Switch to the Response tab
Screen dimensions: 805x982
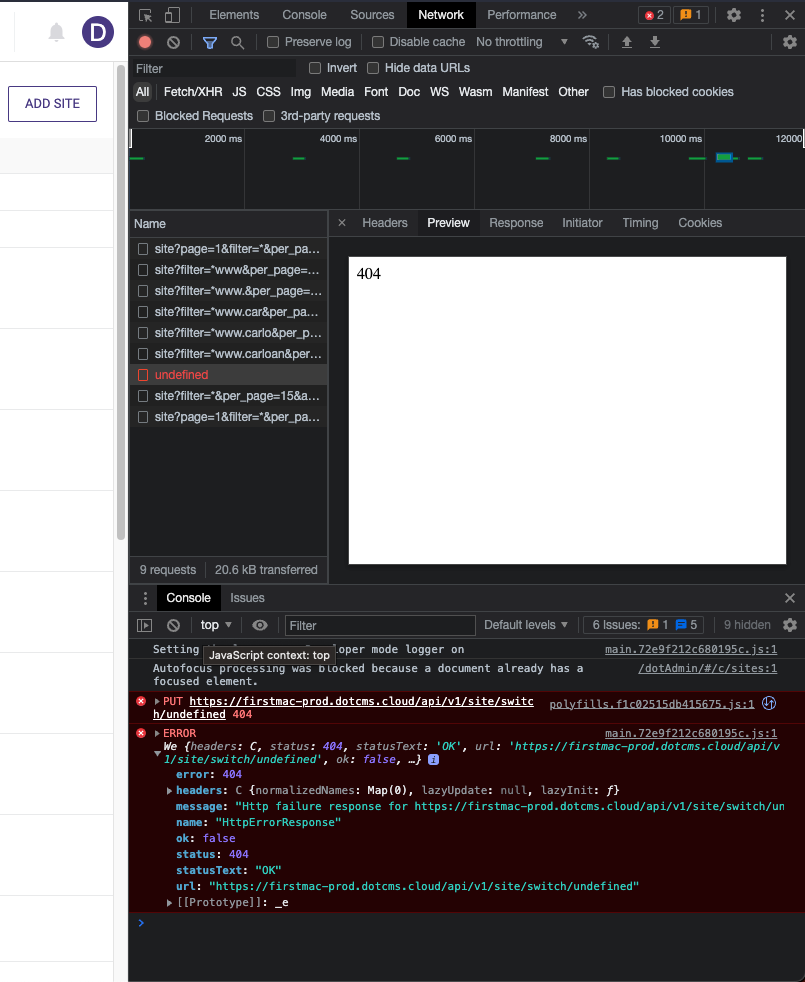[516, 223]
